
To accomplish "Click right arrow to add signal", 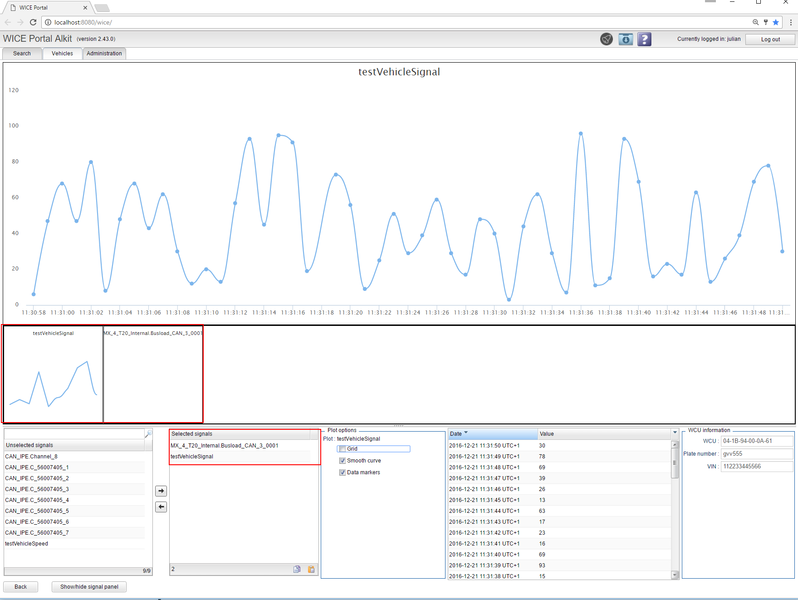I will click(x=161, y=492).
